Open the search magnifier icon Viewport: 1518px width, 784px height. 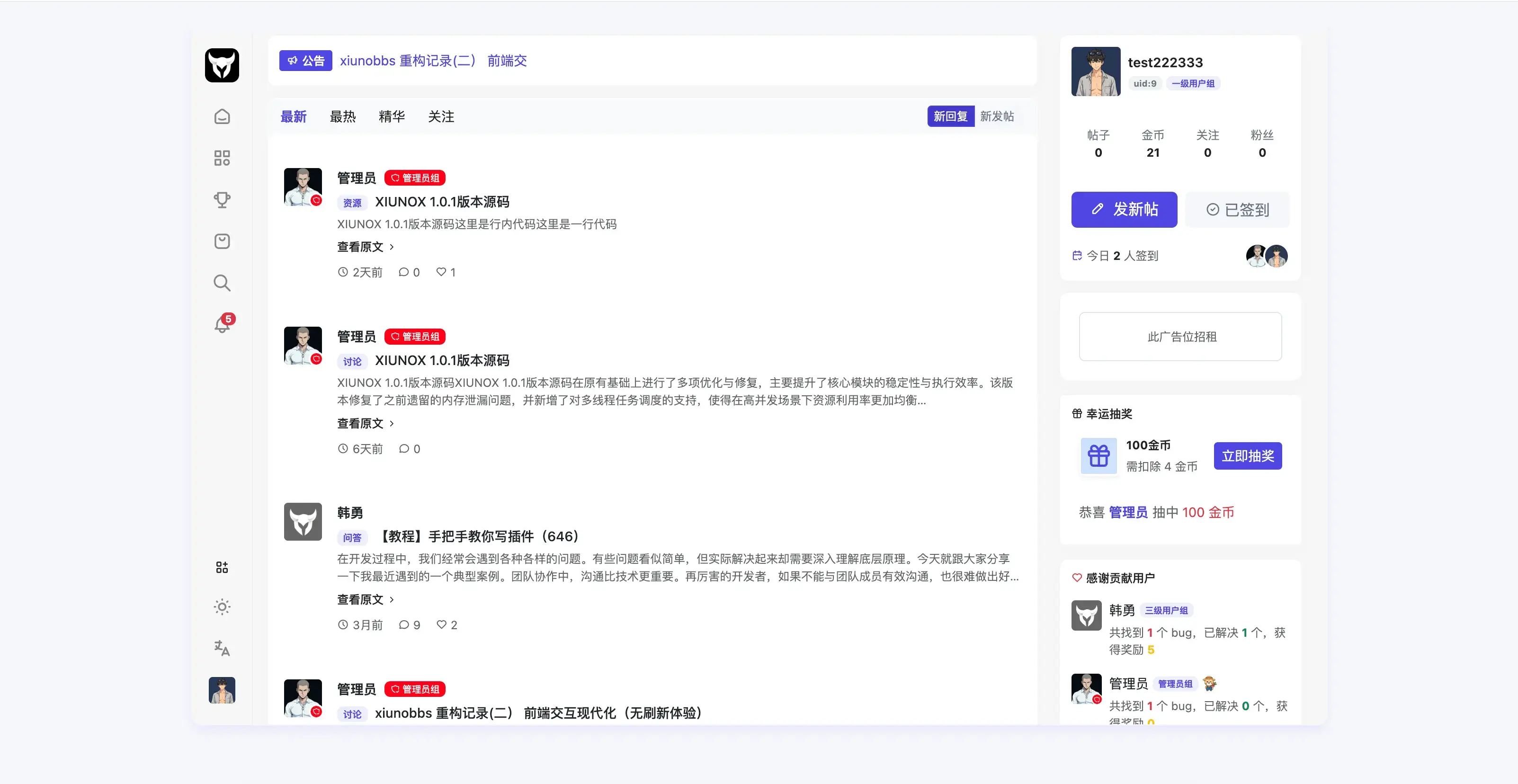tap(222, 283)
